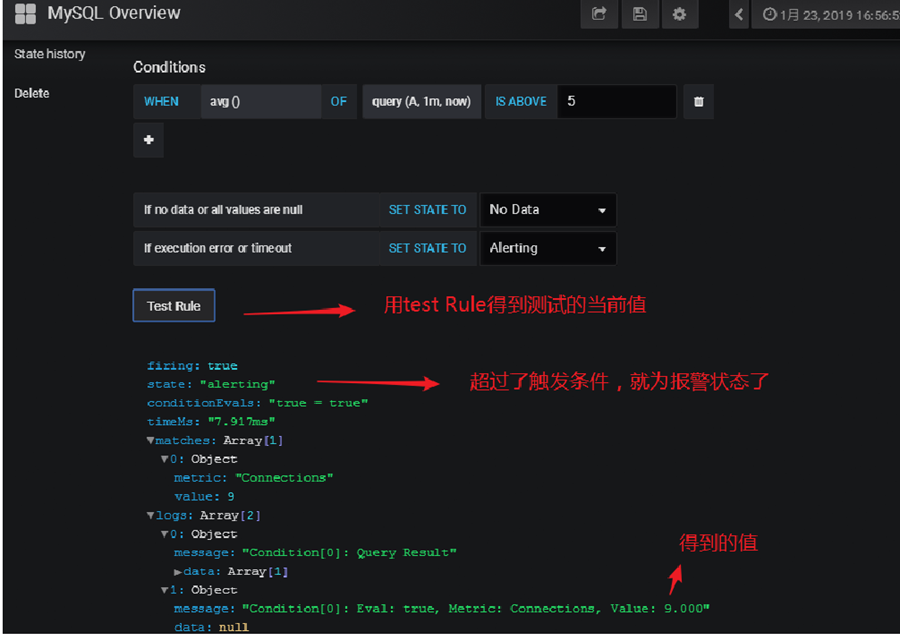Screen dimensions: 900x641
Task: Expand the data Array[1] node
Action: (178, 572)
